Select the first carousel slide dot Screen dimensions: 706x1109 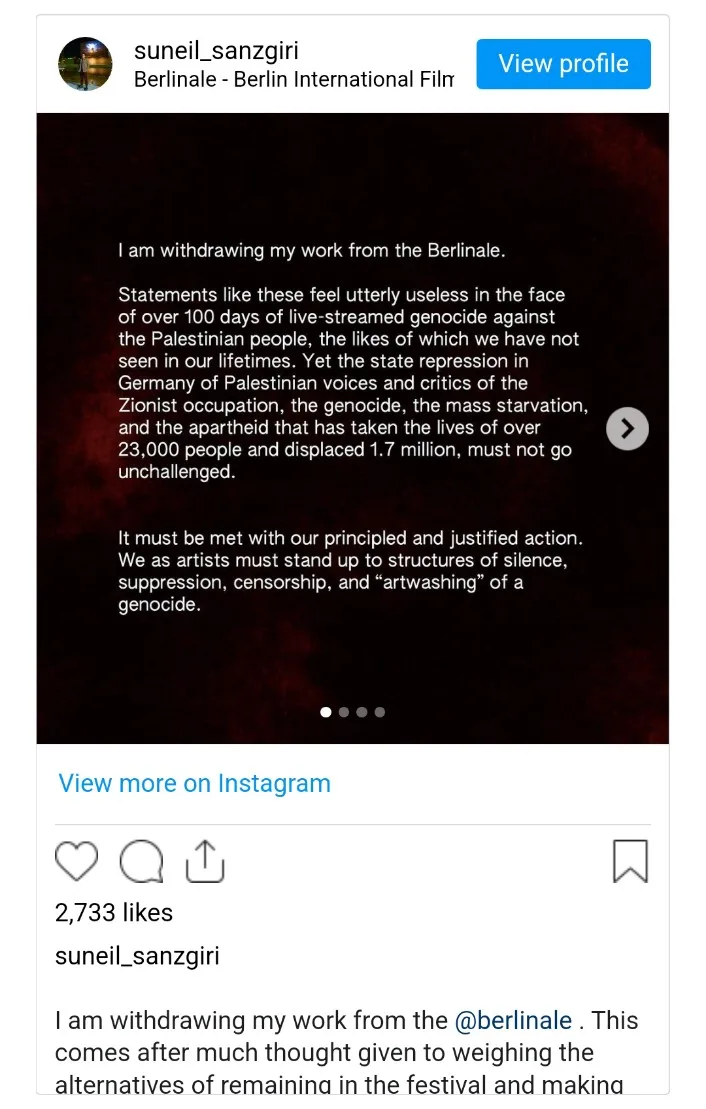pos(326,712)
